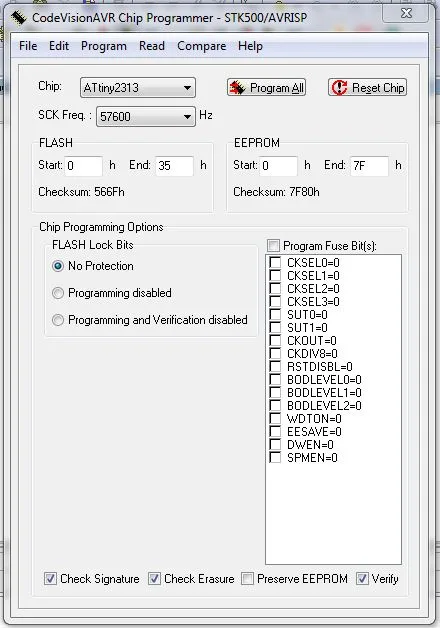Viewport: 440px width, 628px height.
Task: Check the CKSEL1=0 fuse bit
Action: click(x=275, y=276)
